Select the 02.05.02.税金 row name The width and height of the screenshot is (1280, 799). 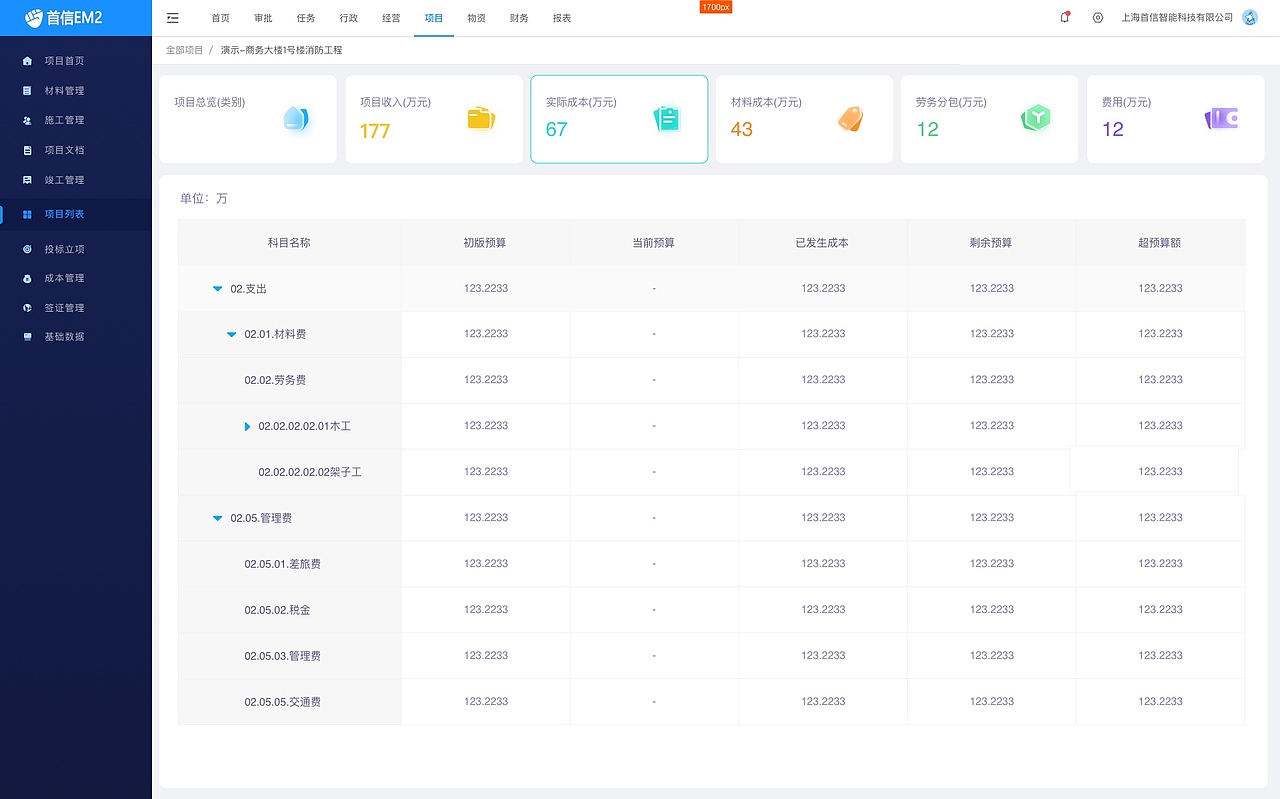(x=277, y=610)
